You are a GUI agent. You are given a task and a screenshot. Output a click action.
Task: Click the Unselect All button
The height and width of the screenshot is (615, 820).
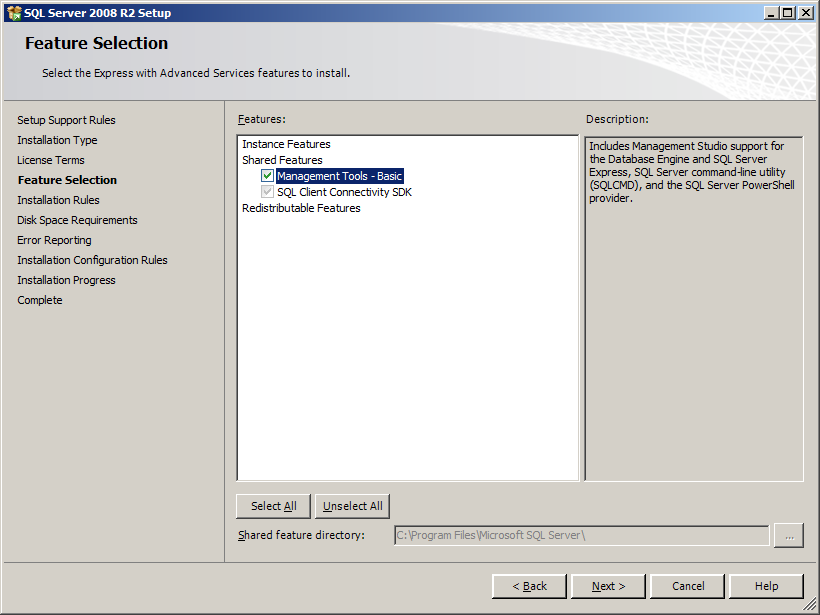352,506
